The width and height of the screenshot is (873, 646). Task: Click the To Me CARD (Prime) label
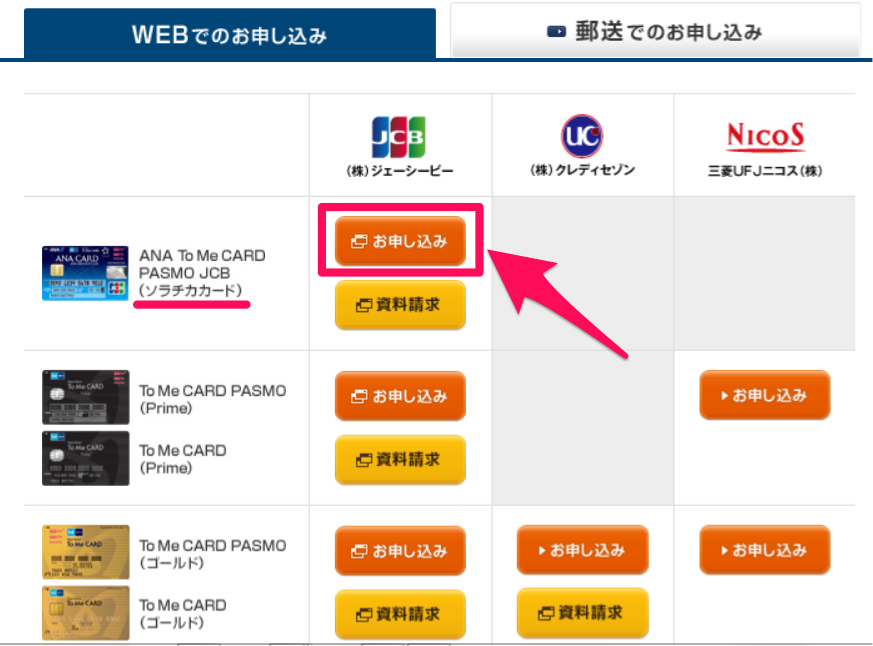(x=183, y=459)
